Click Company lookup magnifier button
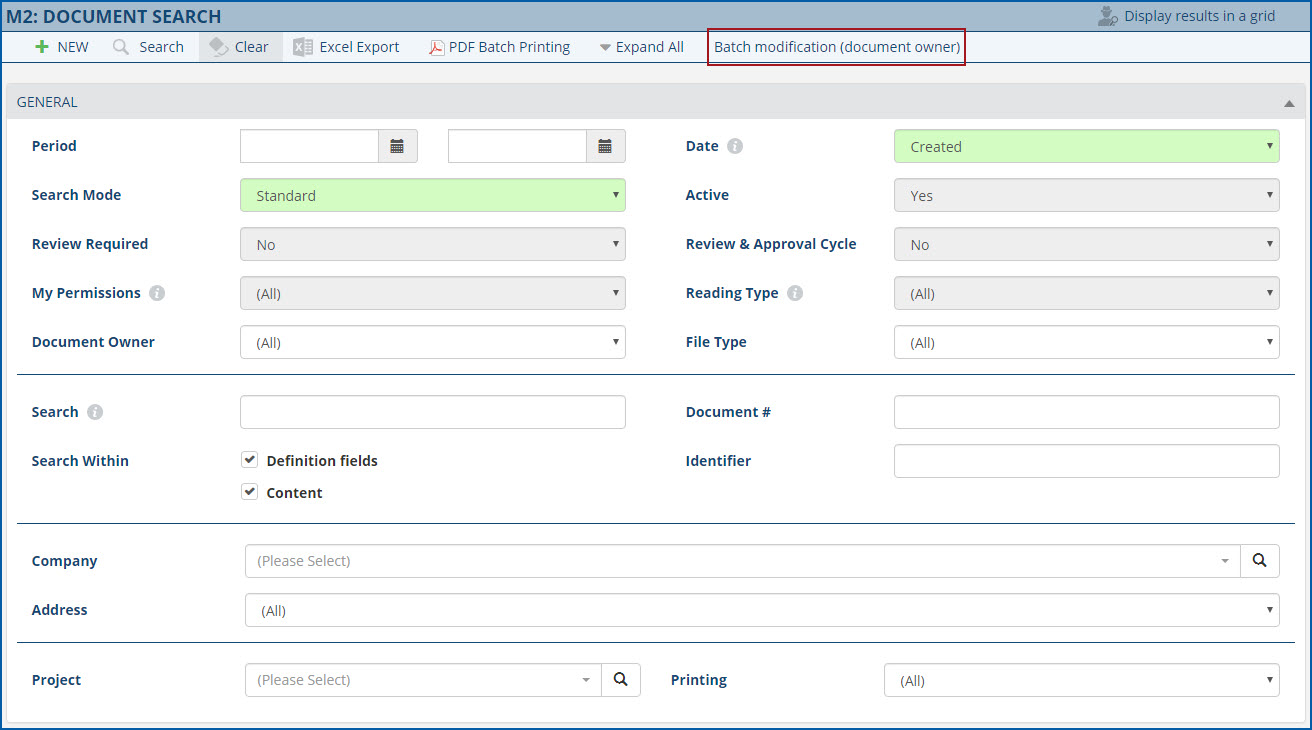1312x730 pixels. tap(1260, 561)
